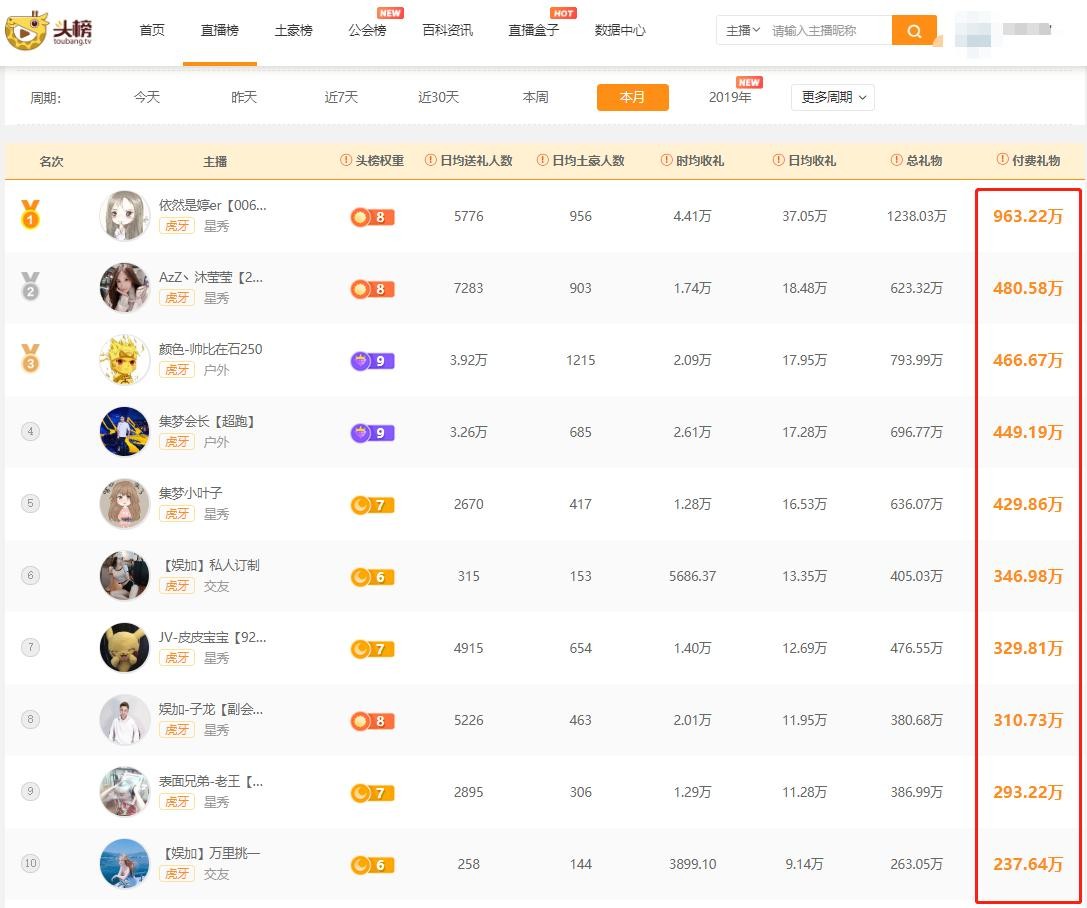Switch to the 本周 period
The image size is (1087, 908).
click(535, 98)
